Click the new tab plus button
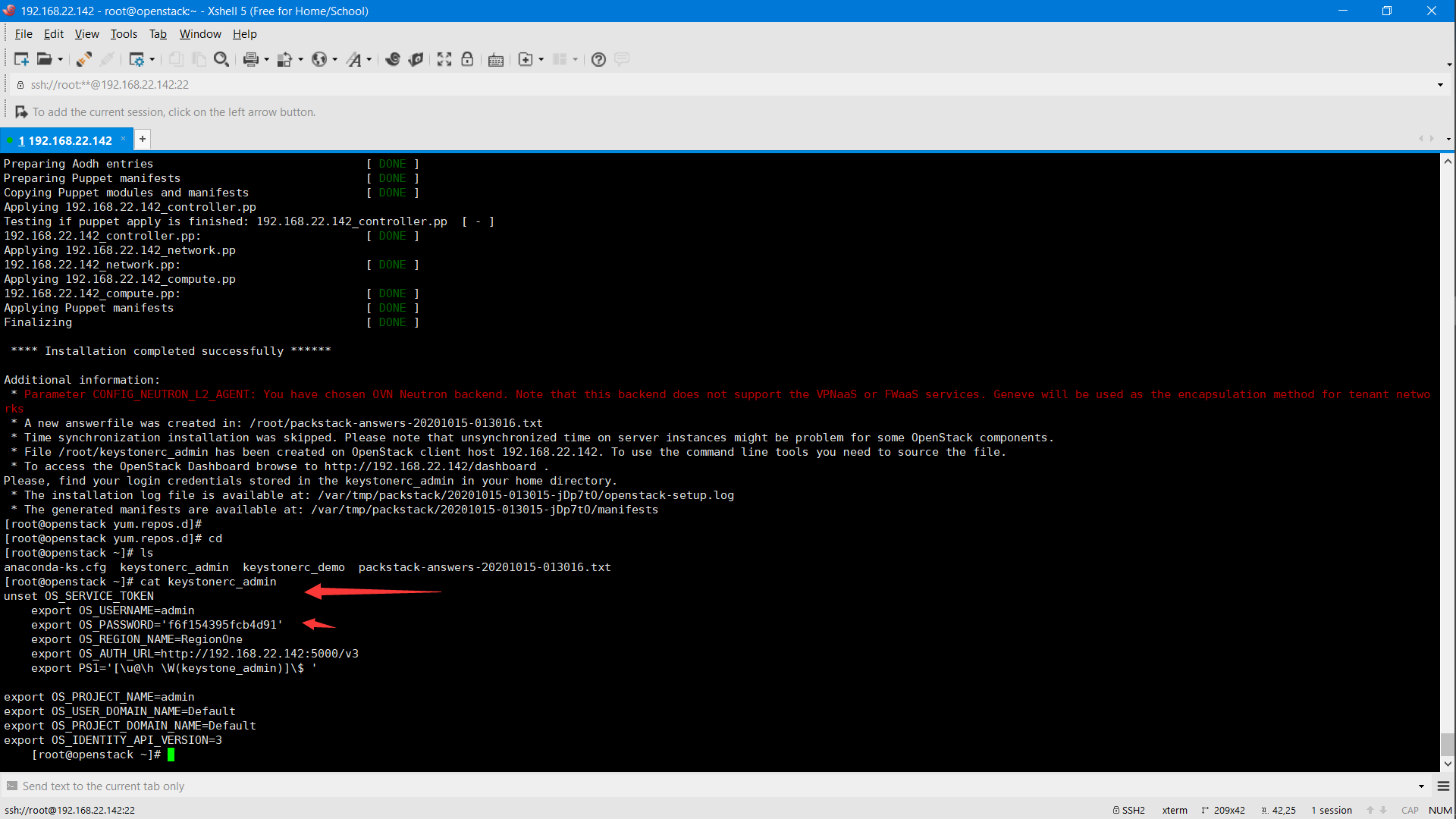This screenshot has height=819, width=1456. [x=142, y=139]
